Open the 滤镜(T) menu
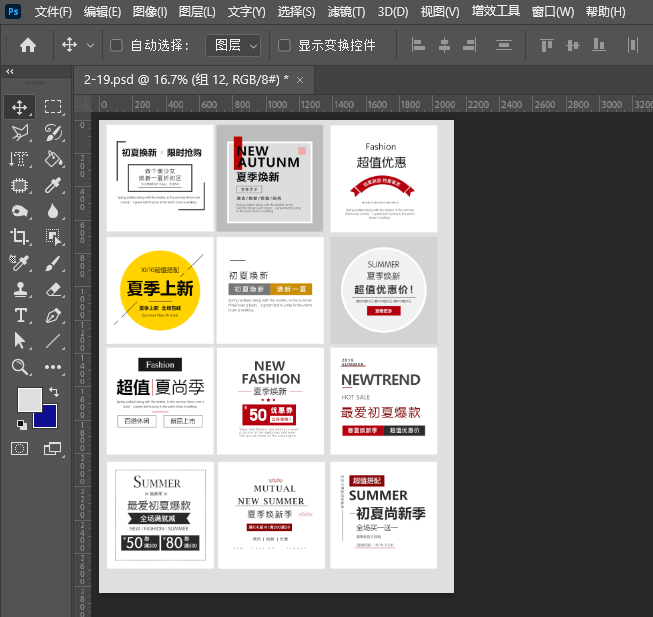The image size is (653, 617). (x=346, y=12)
